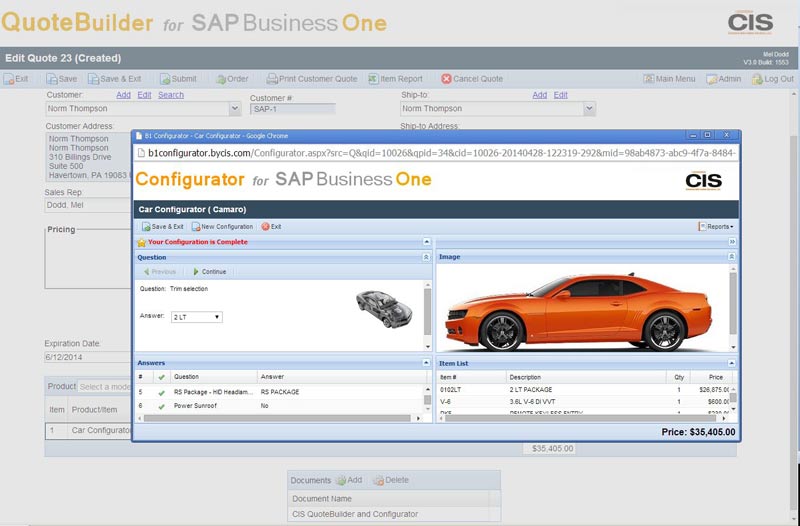Click the Expiration Date field 6/12/2014
Image resolution: width=800 pixels, height=526 pixels.
click(88, 357)
